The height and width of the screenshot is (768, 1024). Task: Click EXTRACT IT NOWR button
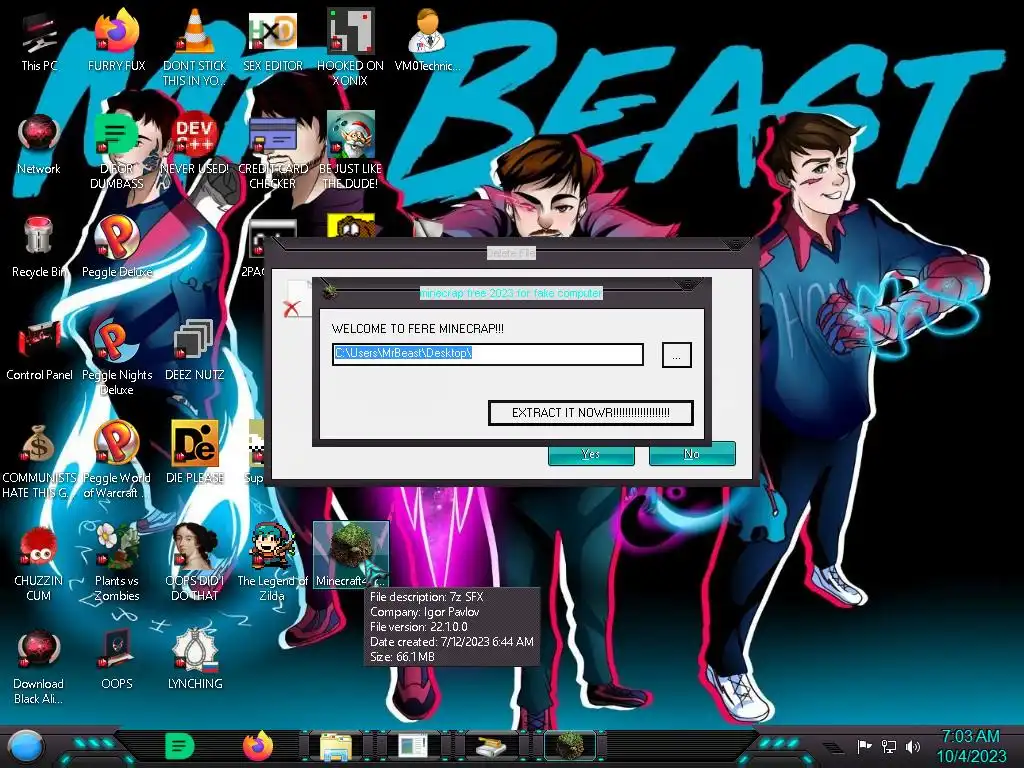point(591,413)
